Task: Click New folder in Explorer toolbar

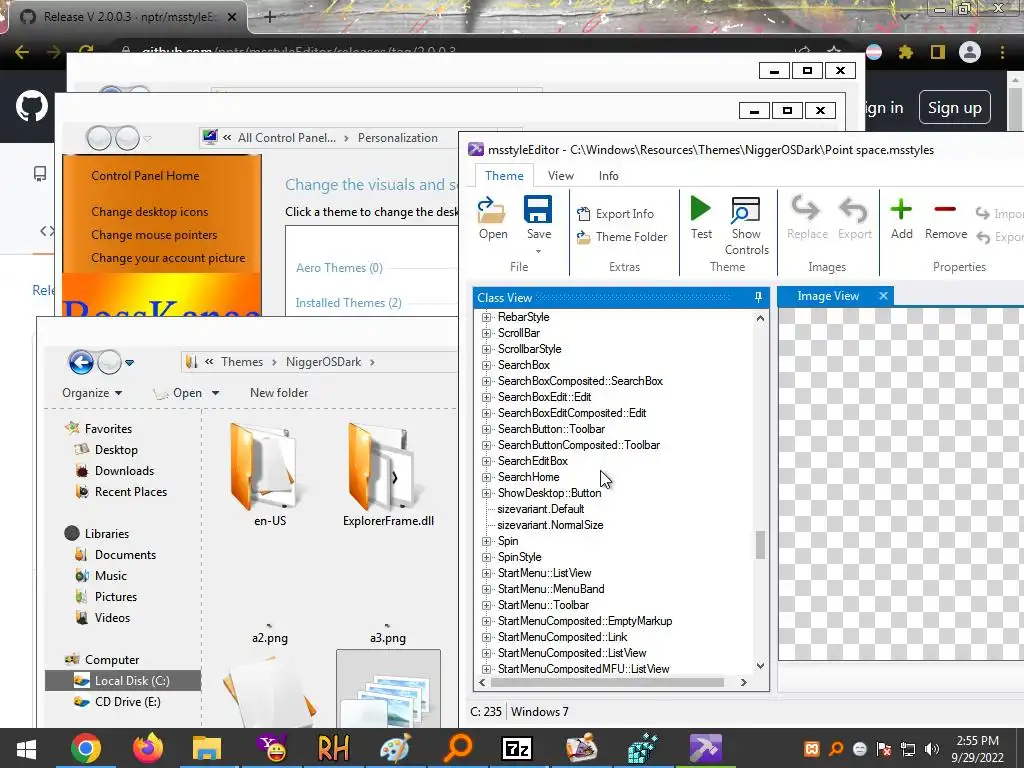Action: [x=279, y=393]
